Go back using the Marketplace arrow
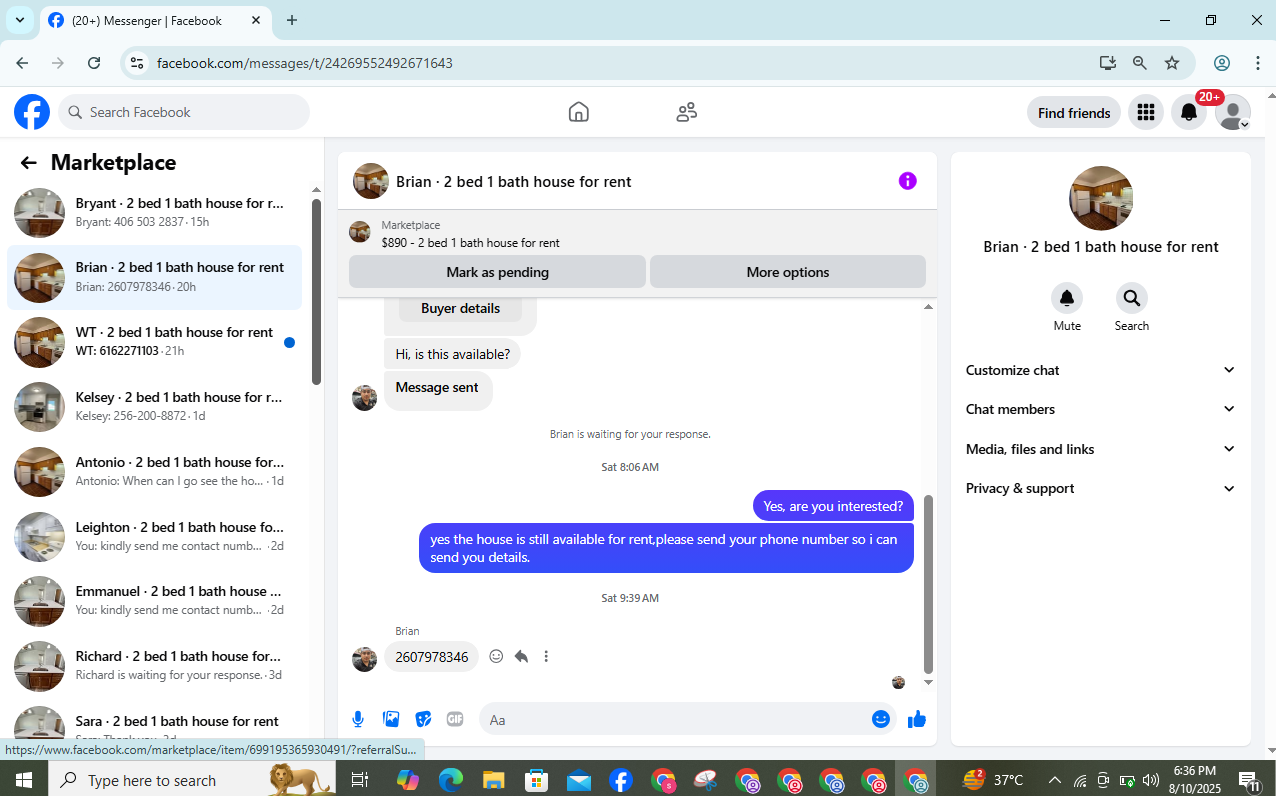The width and height of the screenshot is (1276, 796). tap(28, 163)
